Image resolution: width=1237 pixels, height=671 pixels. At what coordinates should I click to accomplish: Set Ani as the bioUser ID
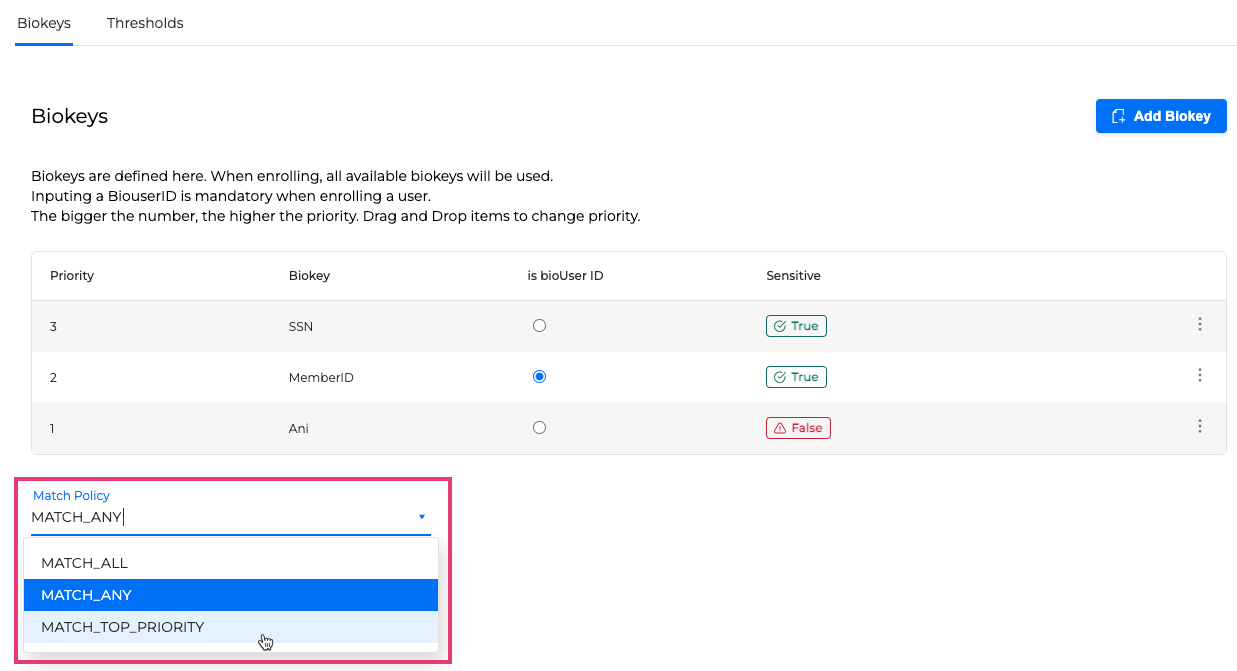pos(540,428)
